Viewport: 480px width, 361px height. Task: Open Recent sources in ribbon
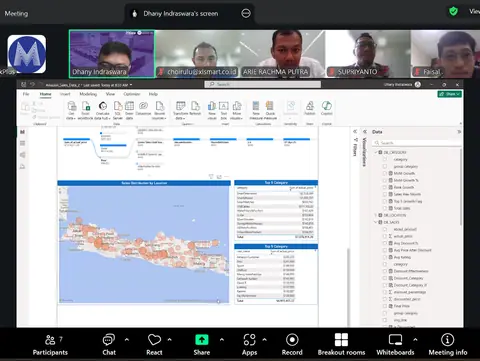pos(159,110)
